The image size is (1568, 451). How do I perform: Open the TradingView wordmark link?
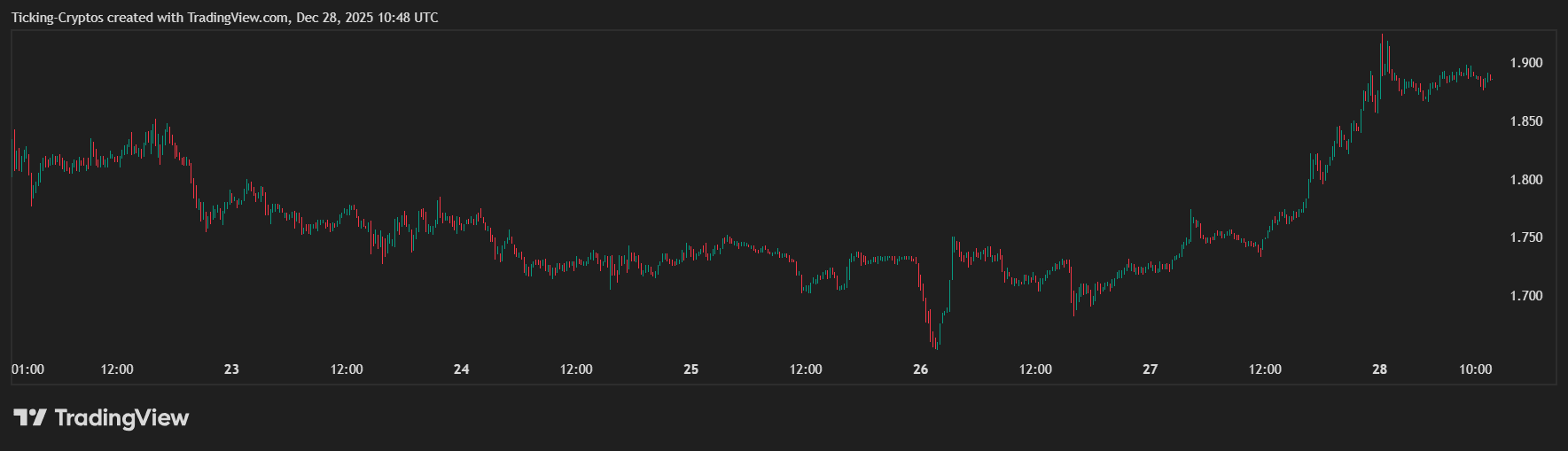click(x=121, y=417)
